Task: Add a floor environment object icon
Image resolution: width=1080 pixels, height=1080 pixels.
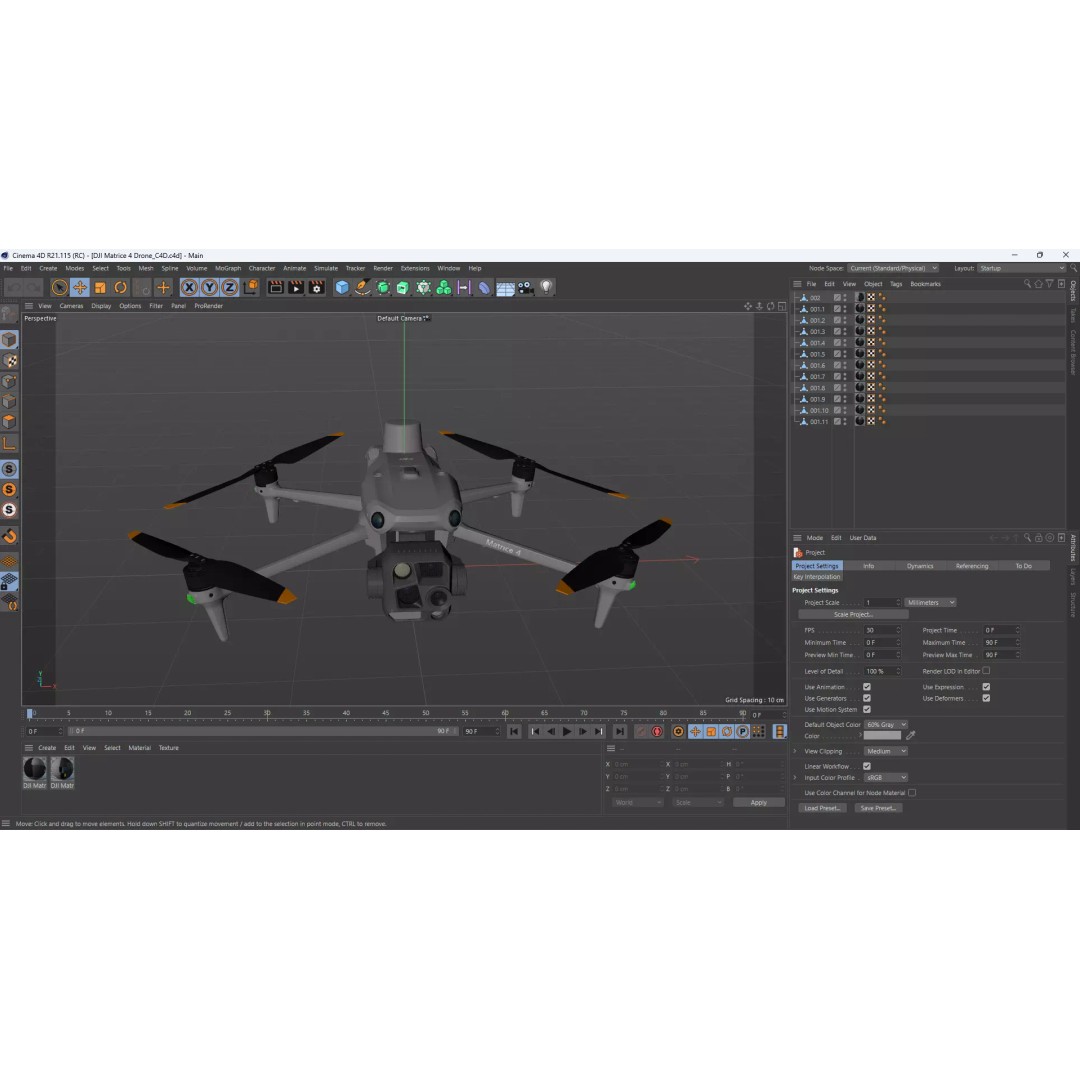Action: pyautogui.click(x=505, y=288)
